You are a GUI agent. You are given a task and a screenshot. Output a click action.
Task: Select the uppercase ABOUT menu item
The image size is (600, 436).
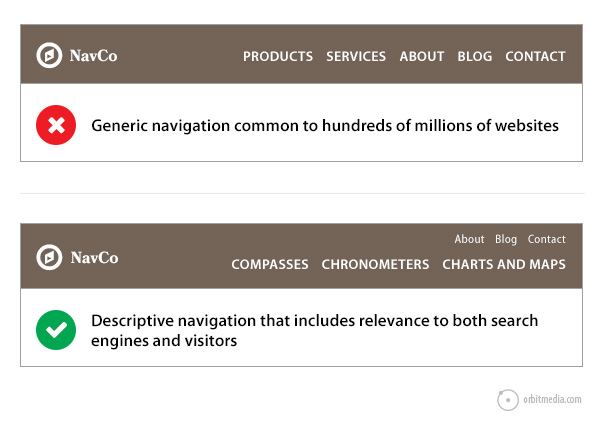coord(422,57)
